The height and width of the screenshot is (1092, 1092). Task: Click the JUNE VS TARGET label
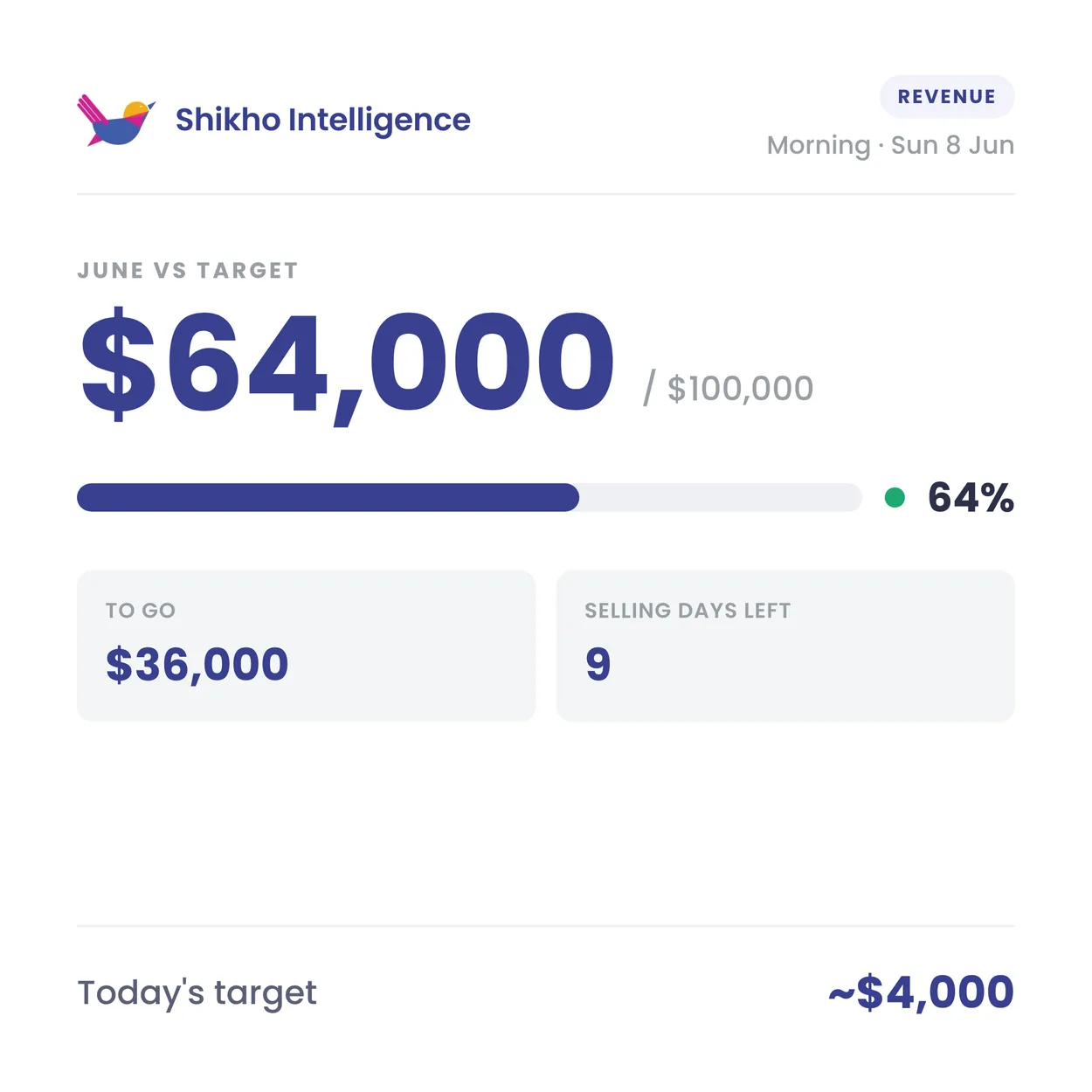point(188,271)
